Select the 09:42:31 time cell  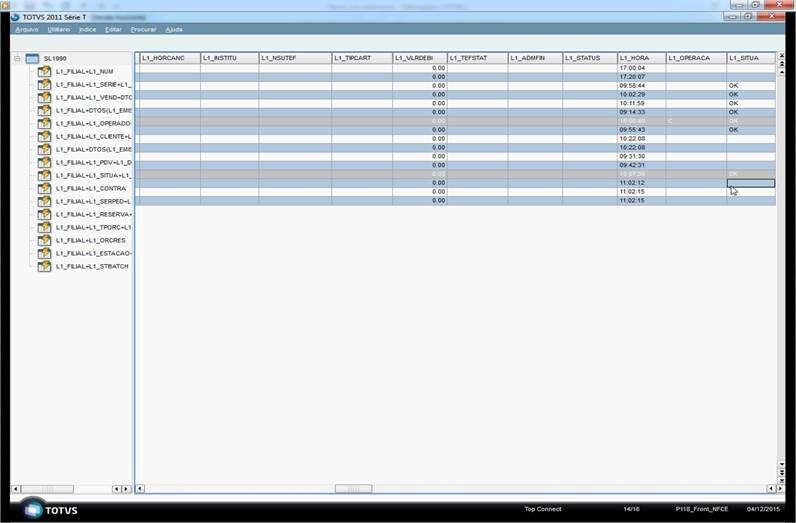pos(642,165)
